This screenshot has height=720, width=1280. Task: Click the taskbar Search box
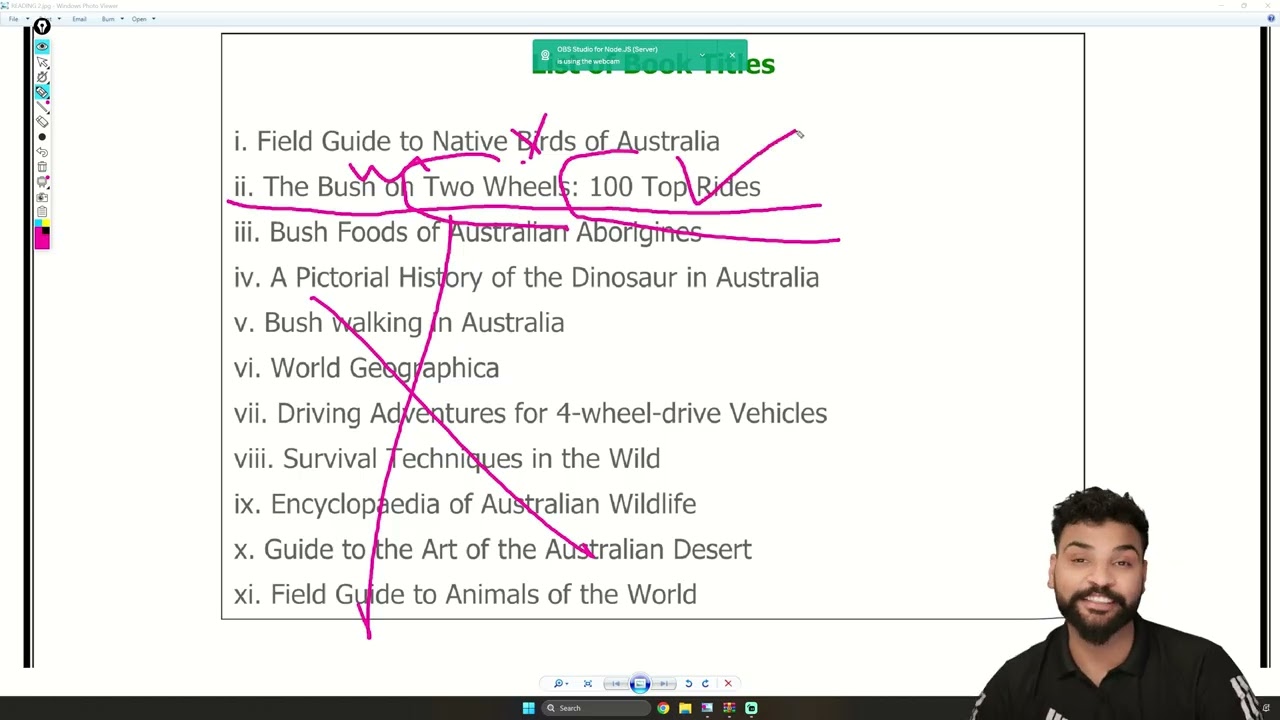coord(597,708)
